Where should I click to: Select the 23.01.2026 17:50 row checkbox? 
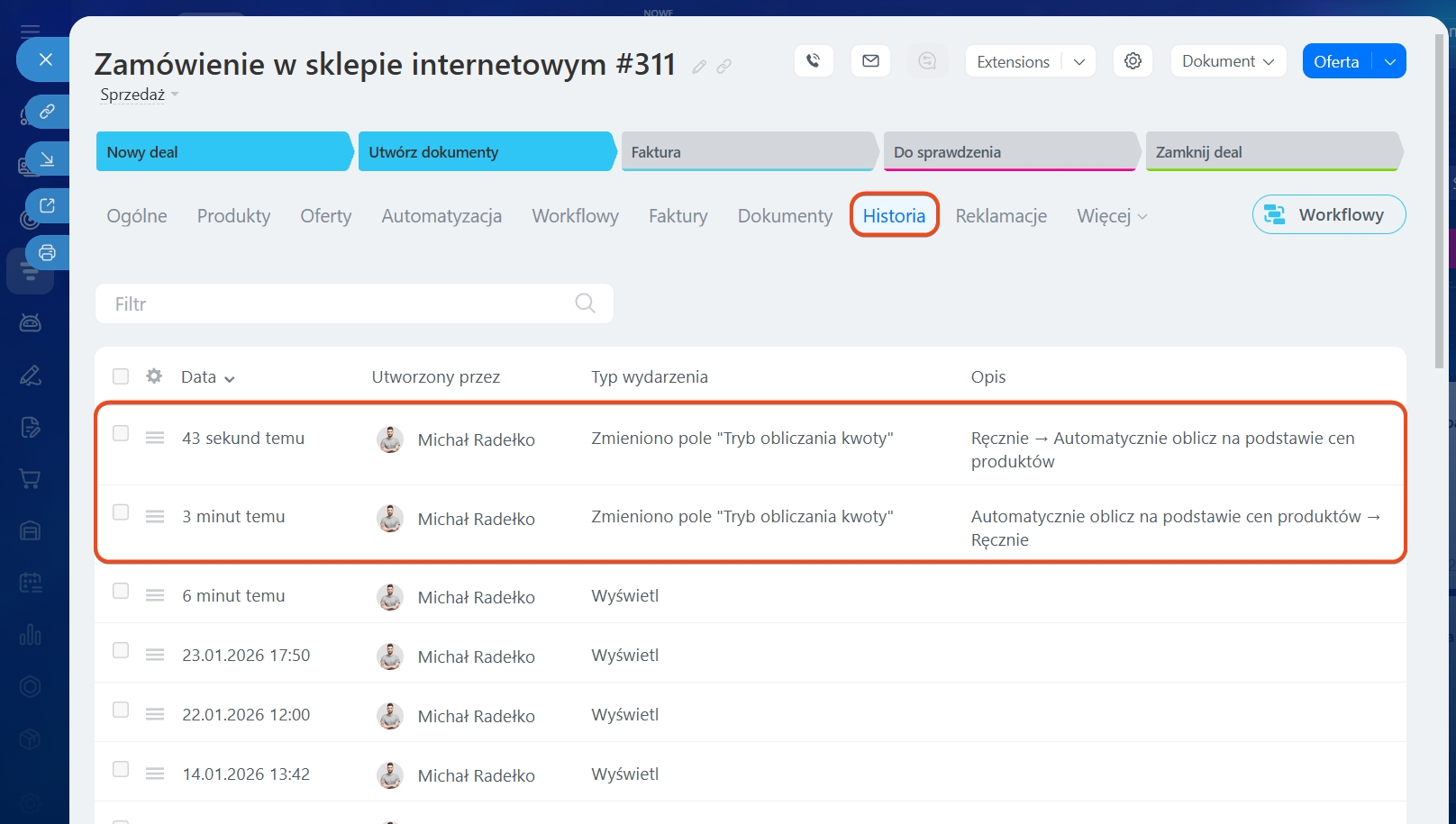[121, 651]
